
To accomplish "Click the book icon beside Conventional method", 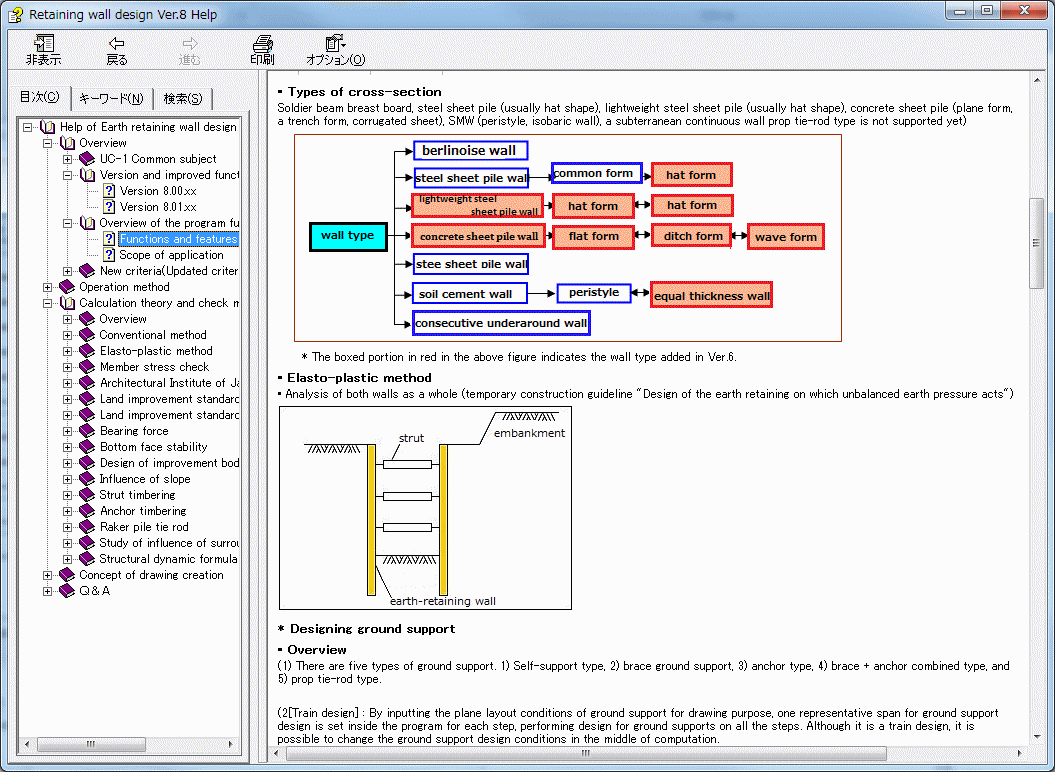I will click(x=87, y=335).
